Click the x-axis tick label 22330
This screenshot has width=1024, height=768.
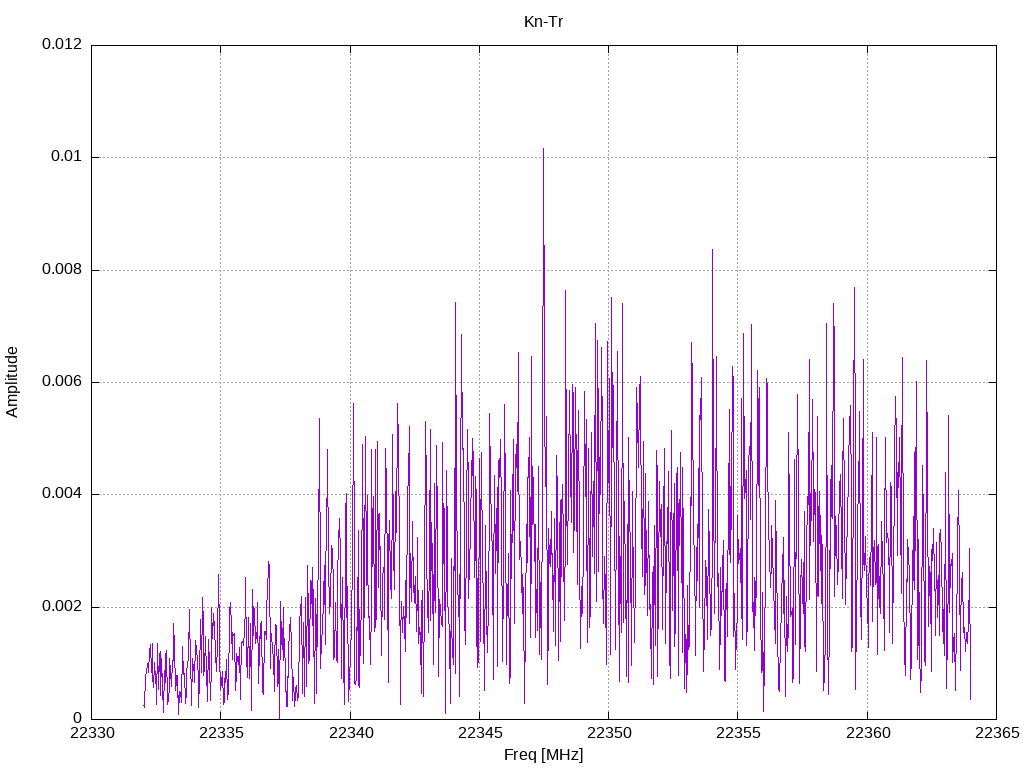point(92,733)
